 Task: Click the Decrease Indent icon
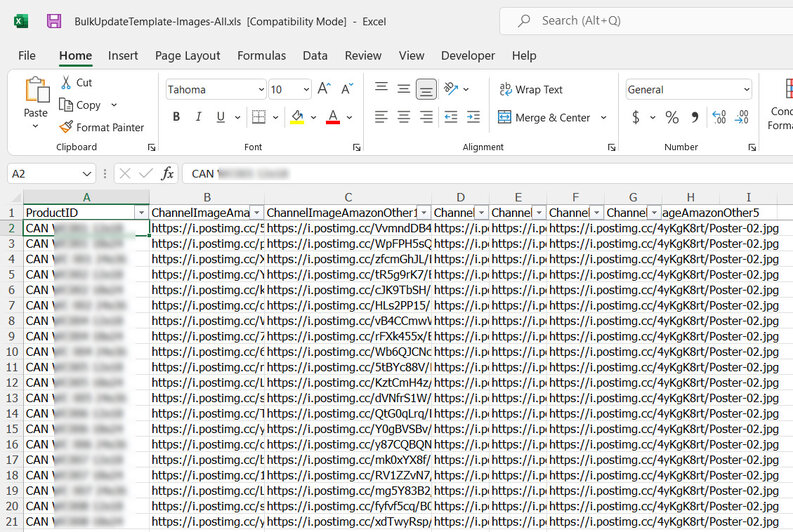451,117
